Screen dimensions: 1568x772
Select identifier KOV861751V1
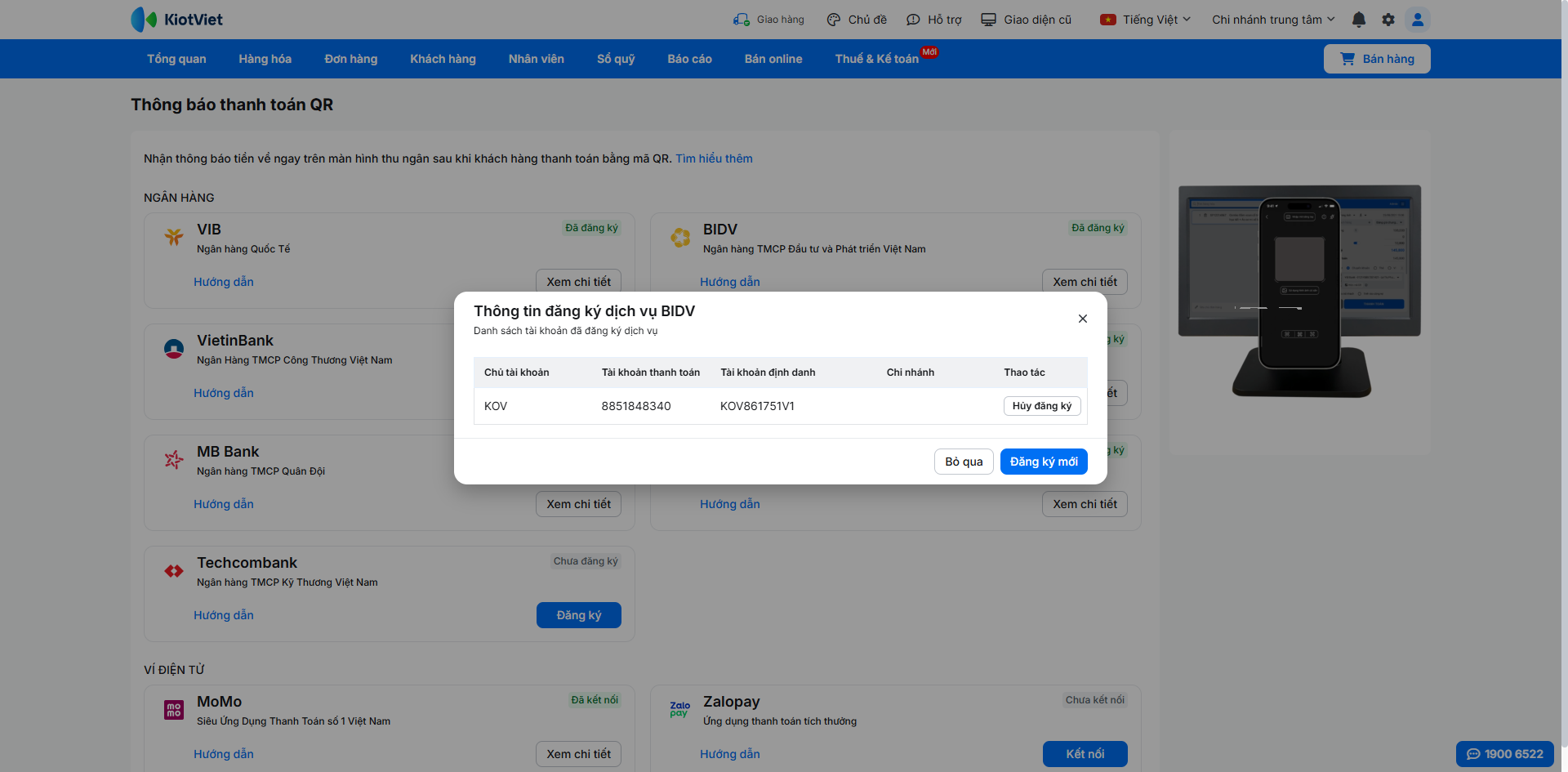point(757,406)
